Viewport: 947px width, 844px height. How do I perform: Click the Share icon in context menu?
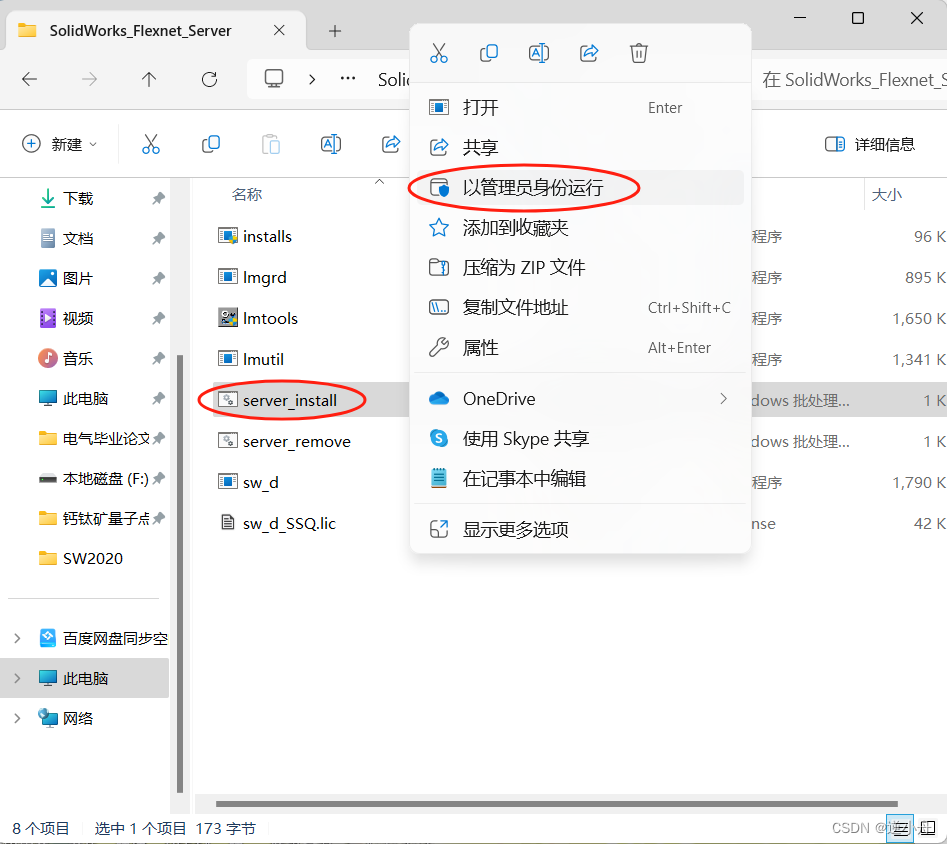(x=589, y=53)
